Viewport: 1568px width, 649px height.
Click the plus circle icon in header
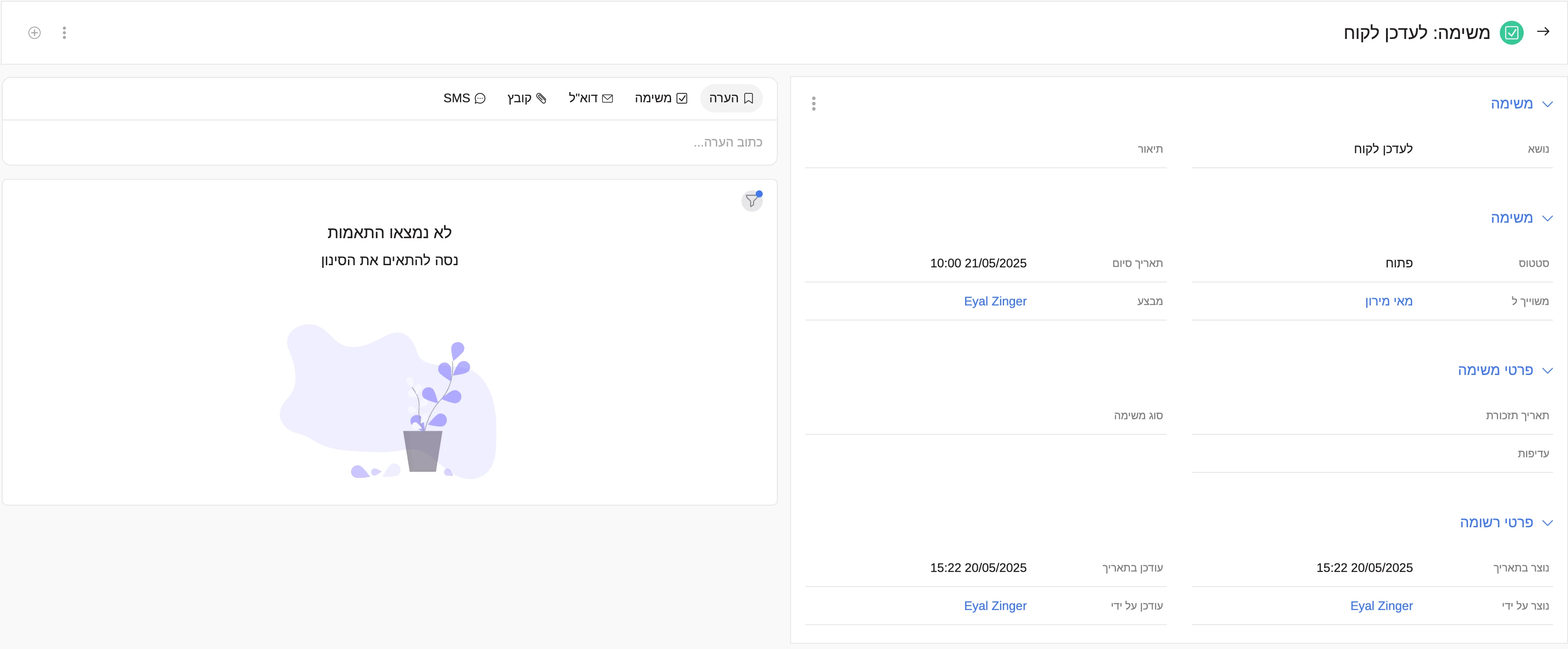coord(35,33)
